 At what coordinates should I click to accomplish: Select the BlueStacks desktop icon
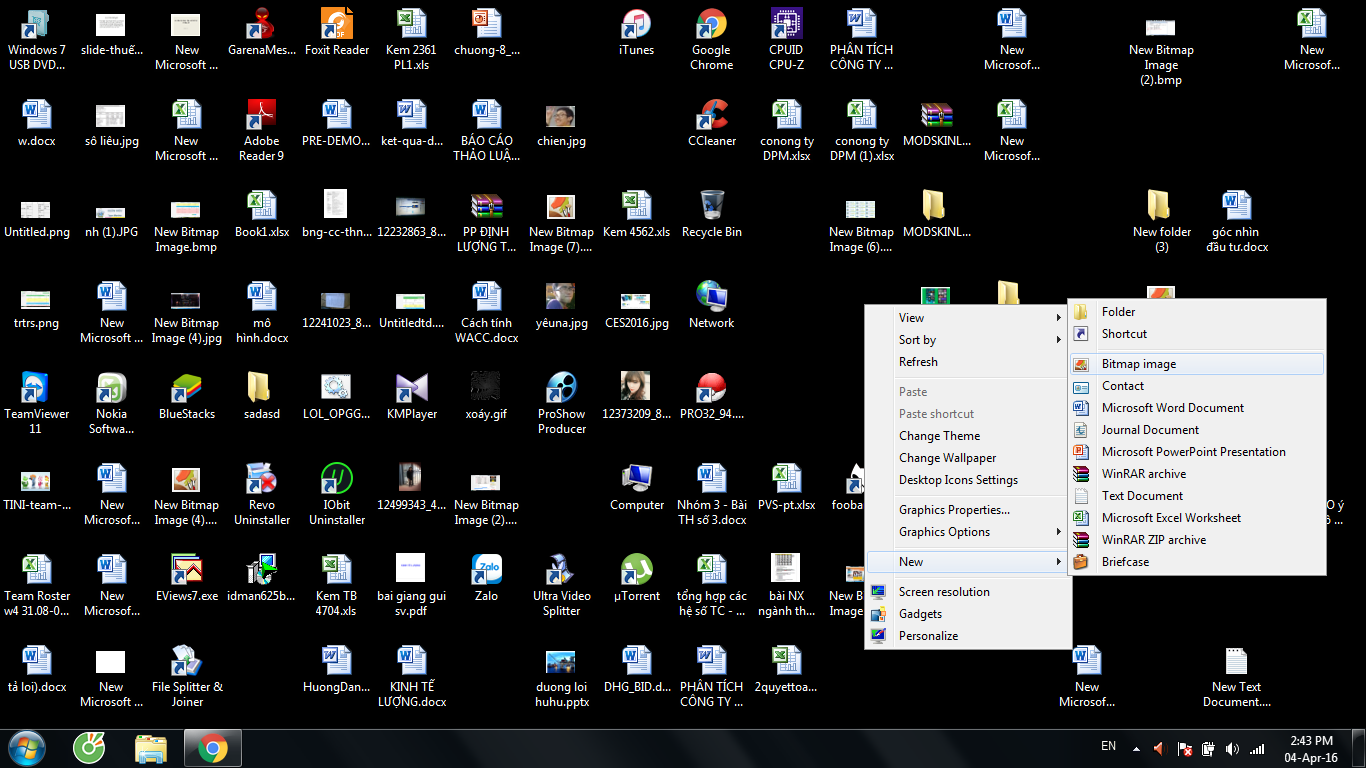(x=187, y=397)
